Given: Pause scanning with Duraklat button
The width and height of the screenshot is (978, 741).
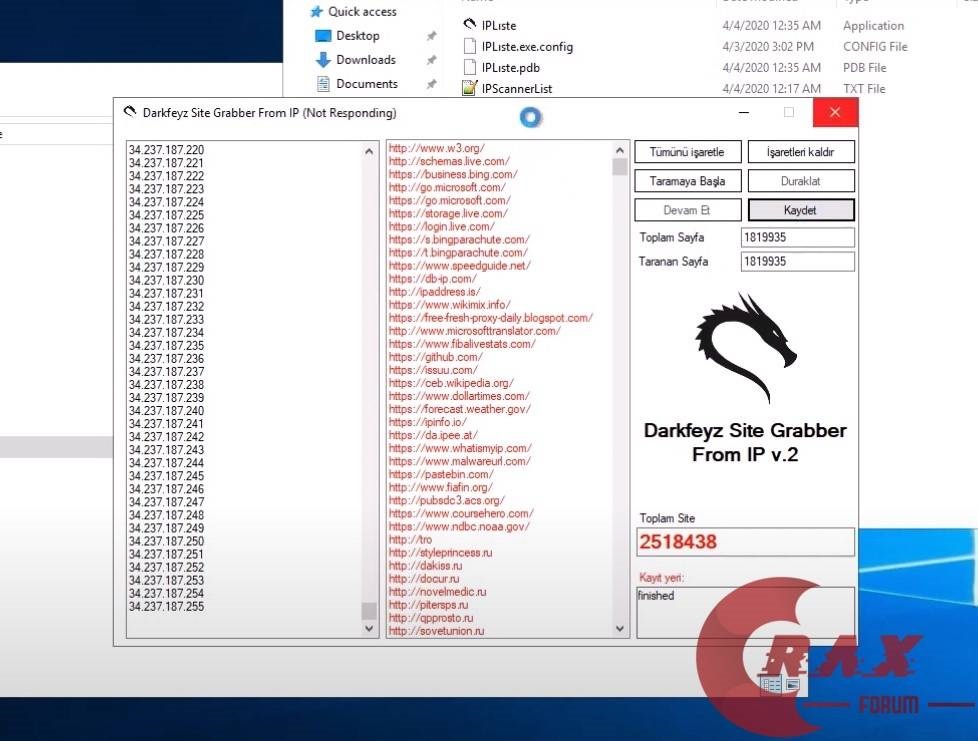Looking at the screenshot, I should (x=801, y=181).
